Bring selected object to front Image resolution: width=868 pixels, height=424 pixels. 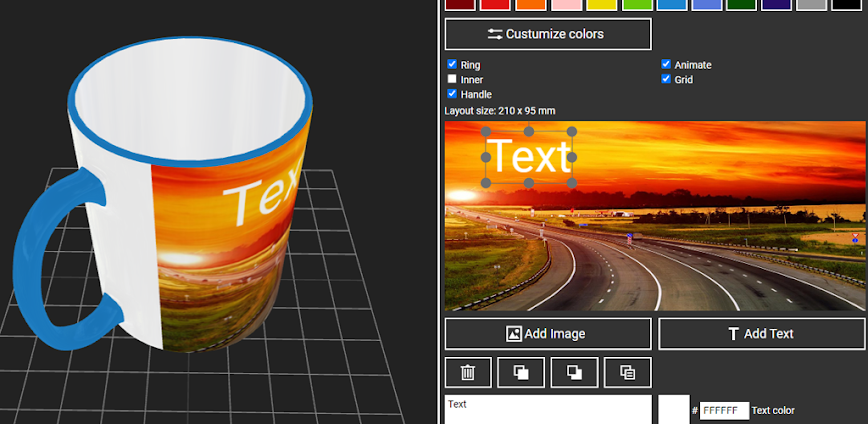pyautogui.click(x=521, y=373)
